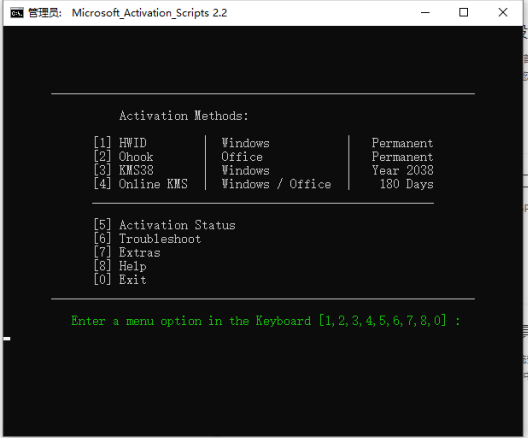Image resolution: width=528 pixels, height=438 pixels.
Task: Close the Microsoft_Activation_Scripts window
Action: [x=503, y=13]
